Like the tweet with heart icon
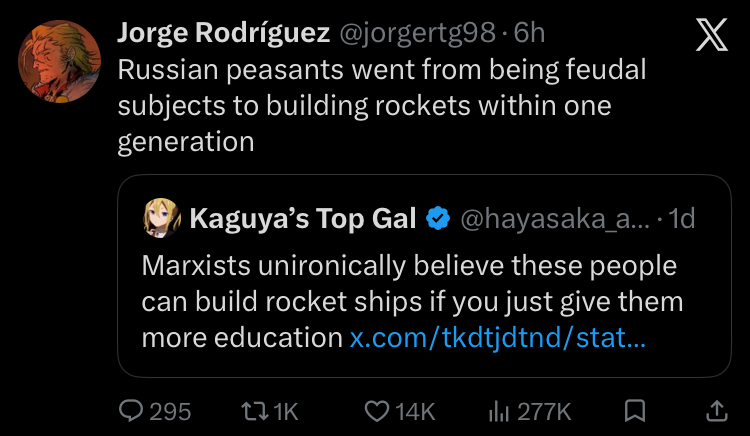 (377, 412)
